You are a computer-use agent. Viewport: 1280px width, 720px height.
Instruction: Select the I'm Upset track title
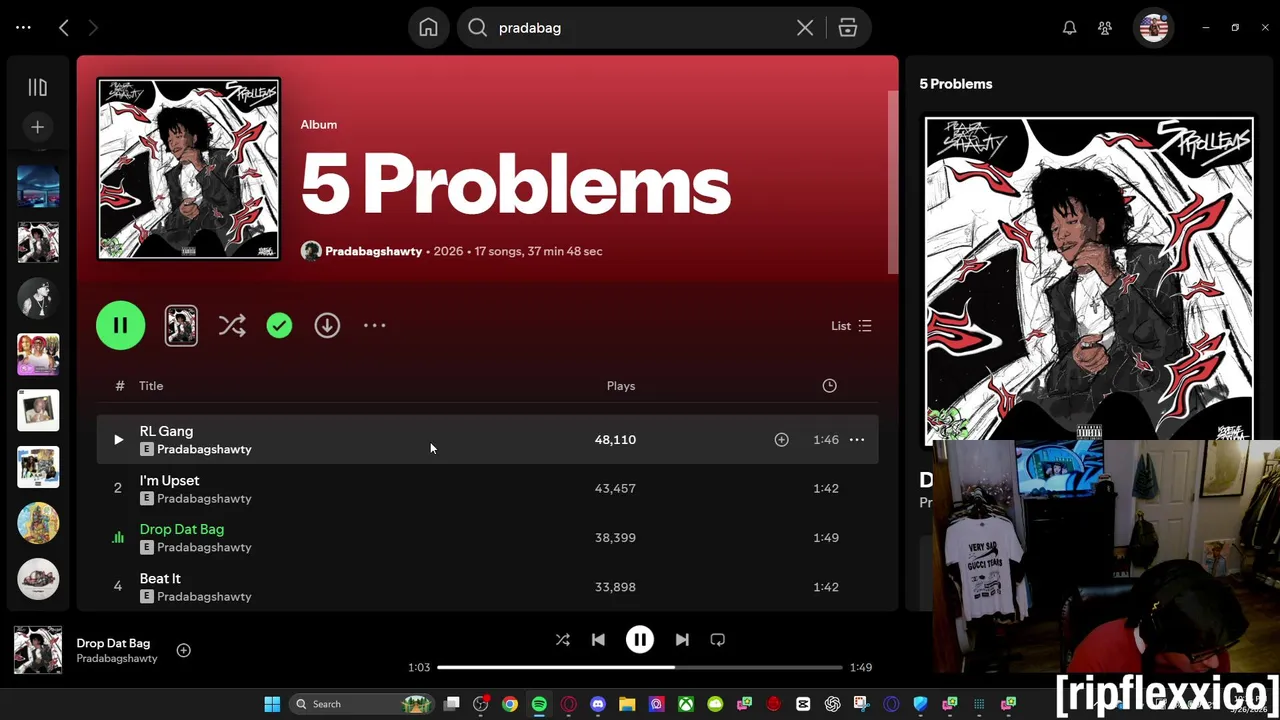click(169, 480)
